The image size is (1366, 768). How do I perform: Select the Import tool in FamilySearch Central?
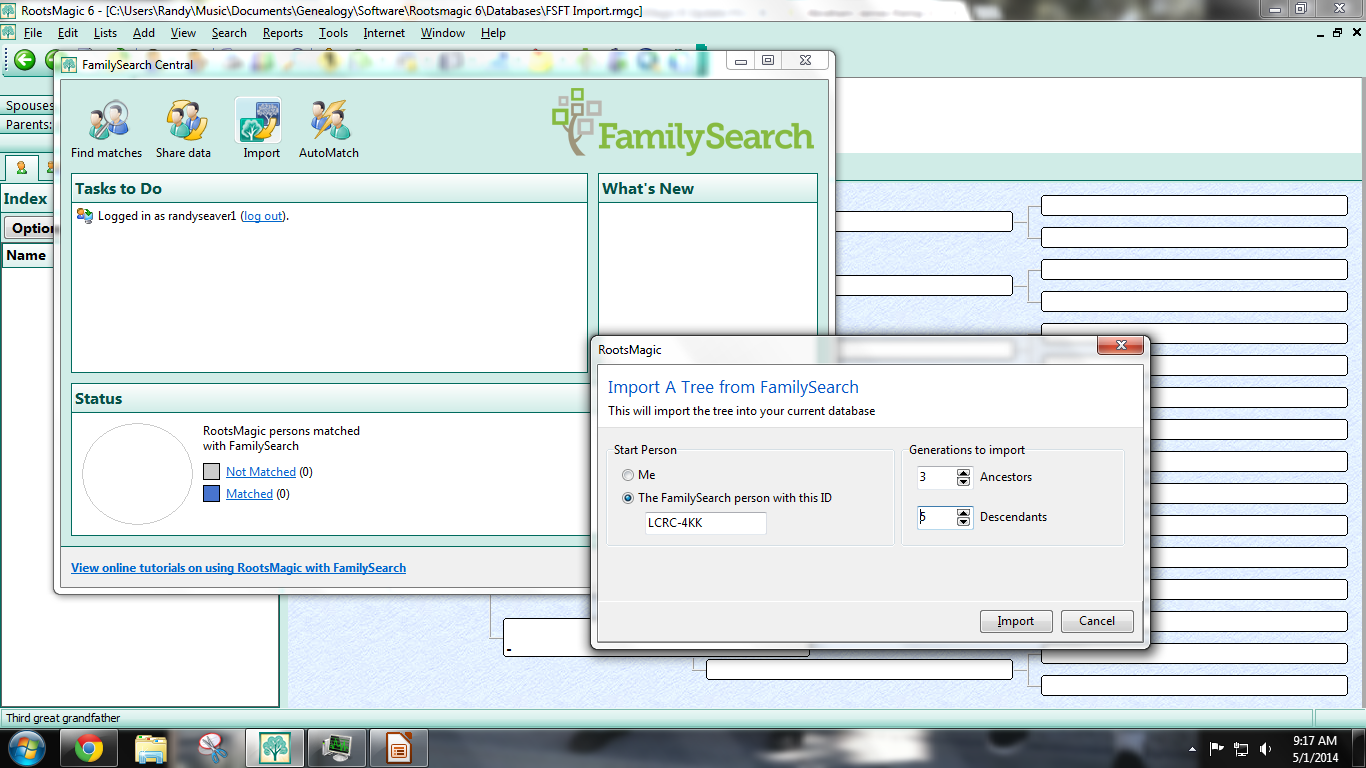[x=261, y=130]
